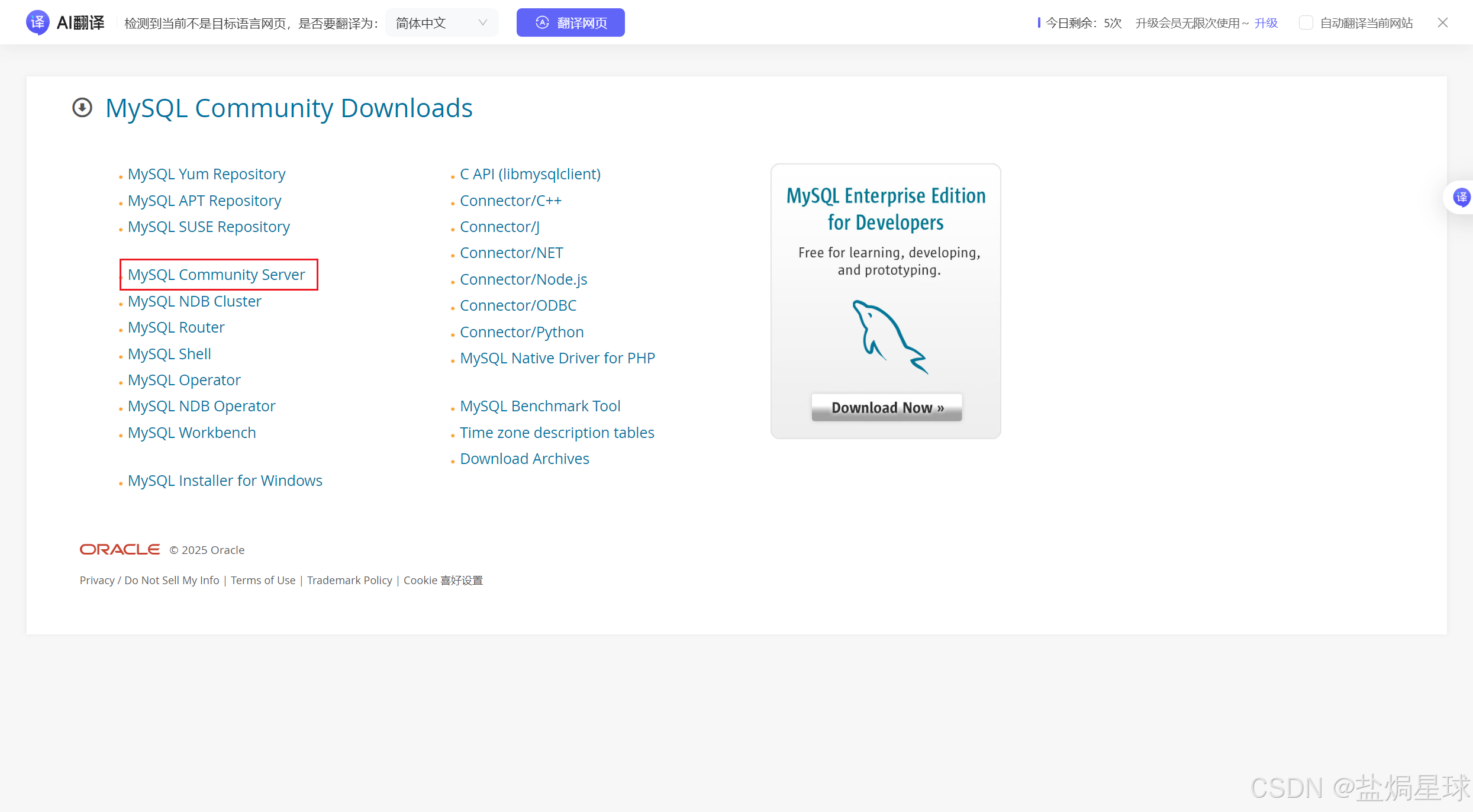Open the 简体中文 language dropdown
The width and height of the screenshot is (1473, 812).
point(442,22)
